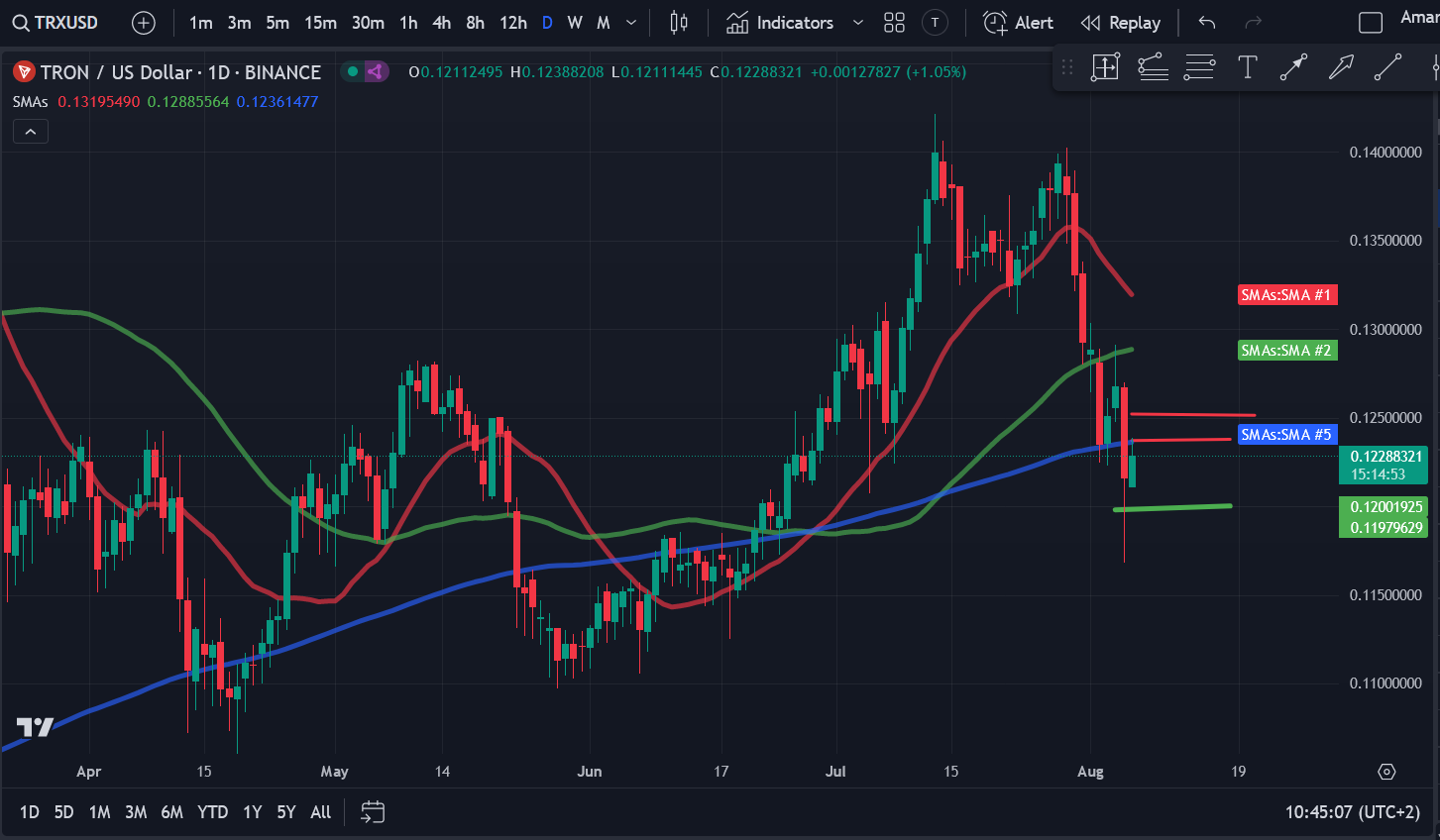Screen dimensions: 1440x840
Task: Select the 8h interval
Action: click(x=476, y=23)
